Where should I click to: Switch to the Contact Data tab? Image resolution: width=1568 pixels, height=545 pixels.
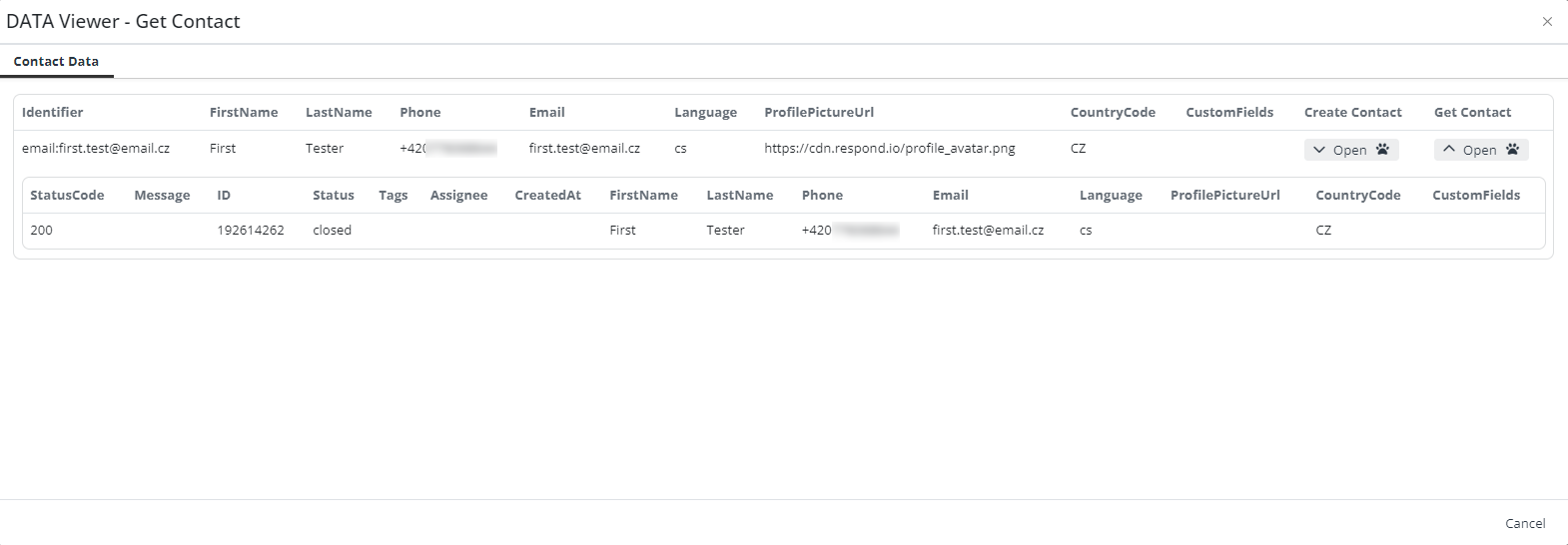(56, 62)
